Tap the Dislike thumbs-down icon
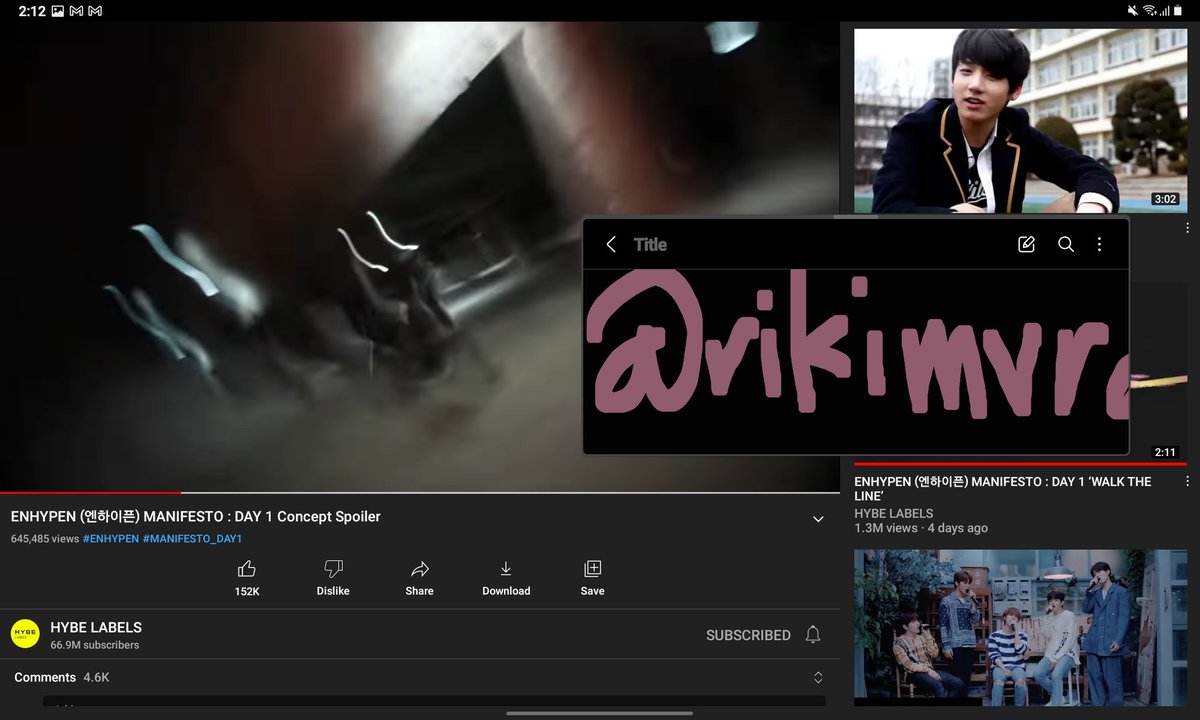 (x=333, y=569)
